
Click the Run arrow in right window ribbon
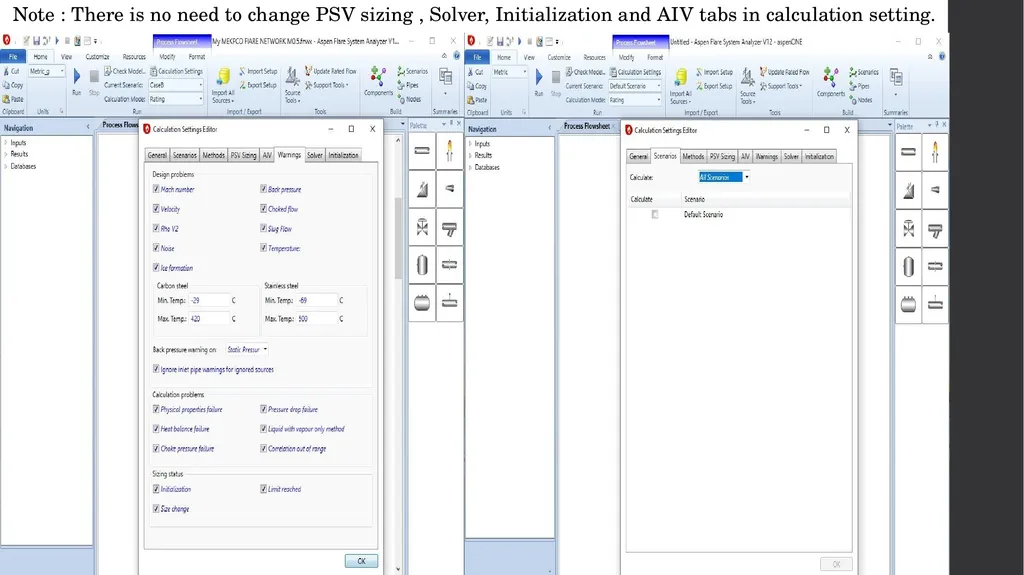pos(539,77)
